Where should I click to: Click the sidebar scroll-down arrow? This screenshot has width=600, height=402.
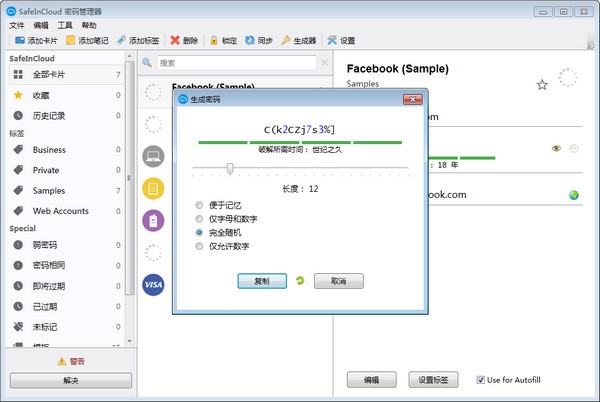[x=129, y=341]
